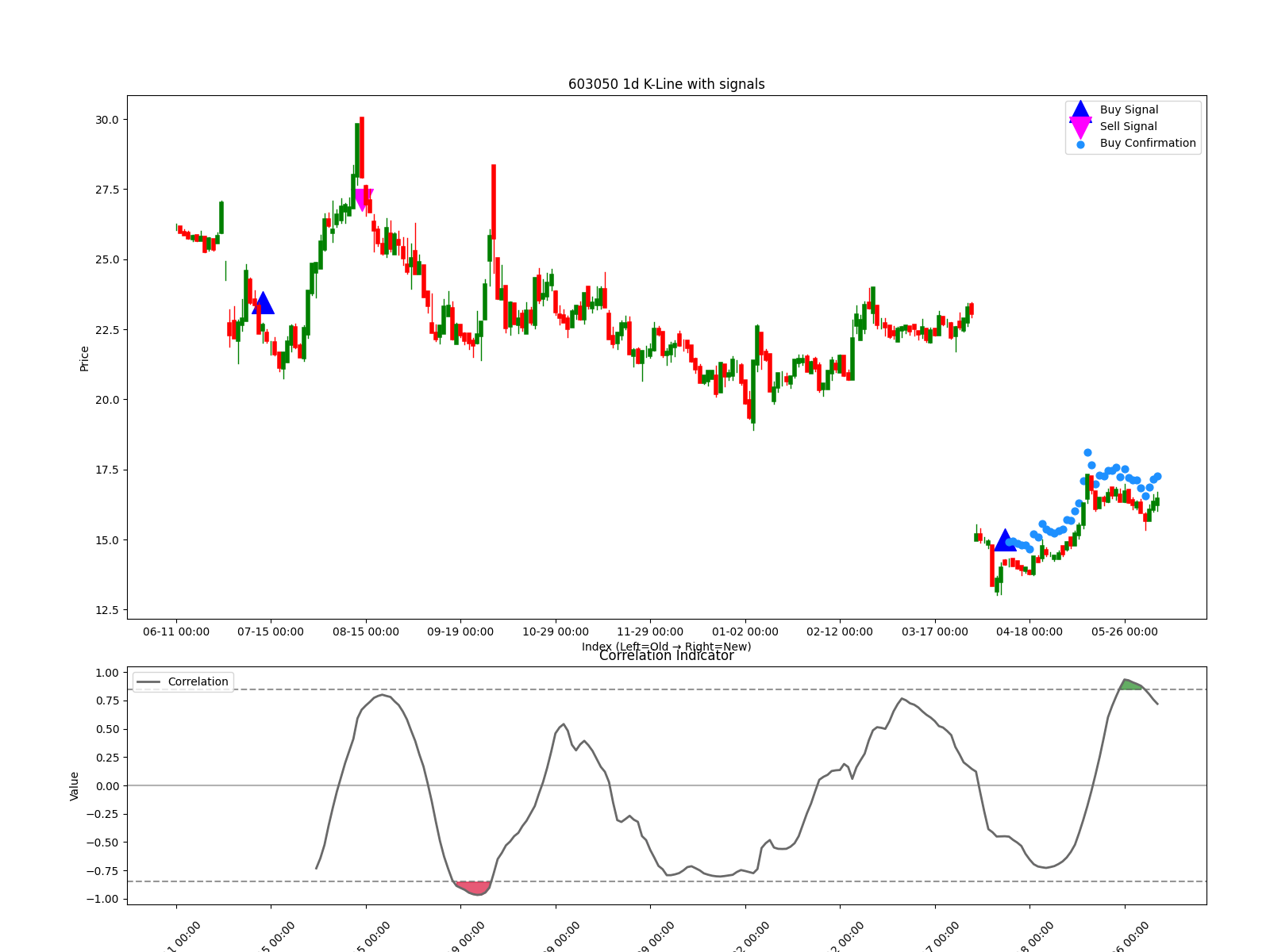Click the tall red candlestick peaking at 30.0

pyautogui.click(x=361, y=148)
